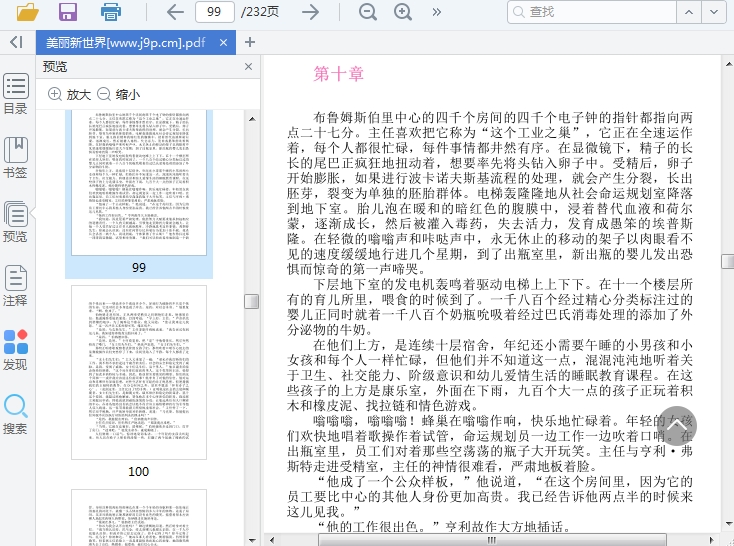Close the 预览 preview panel
The width and height of the screenshot is (734, 546).
pyautogui.click(x=249, y=67)
